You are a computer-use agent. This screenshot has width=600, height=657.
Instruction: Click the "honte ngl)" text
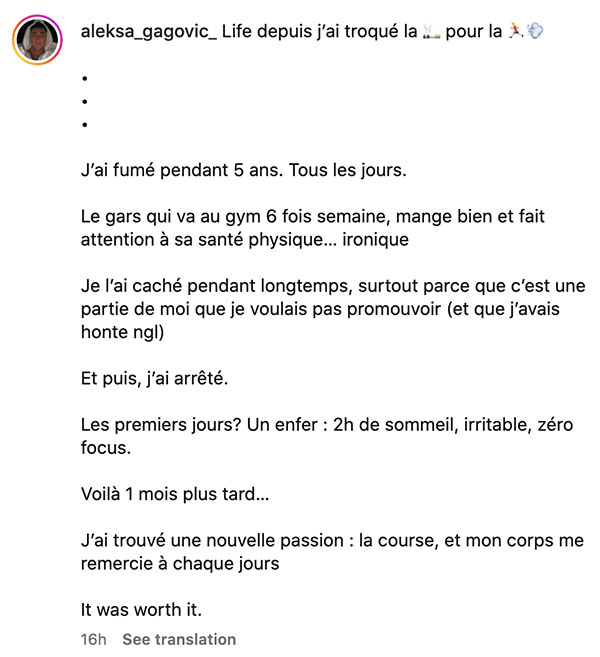pos(122,332)
